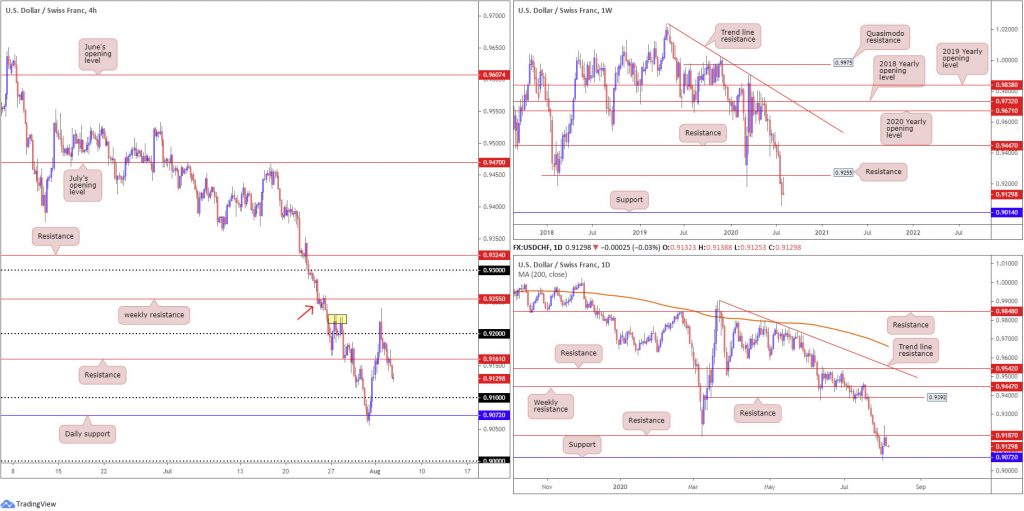This screenshot has height=511, width=1024.
Task: Click the '2019 Yearly opening level' callout
Action: pyautogui.click(x=963, y=59)
